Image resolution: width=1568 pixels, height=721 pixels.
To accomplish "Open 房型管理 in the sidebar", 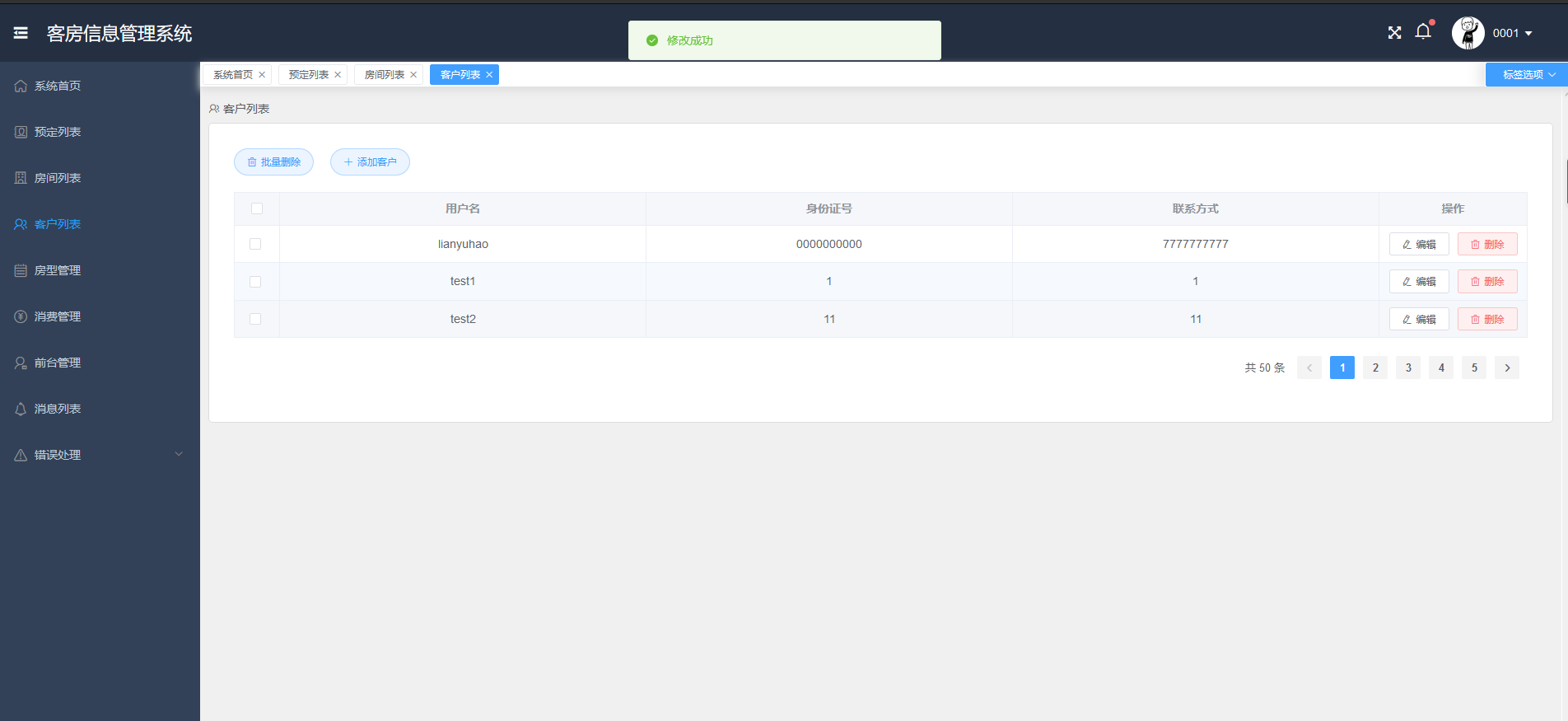I will point(100,270).
